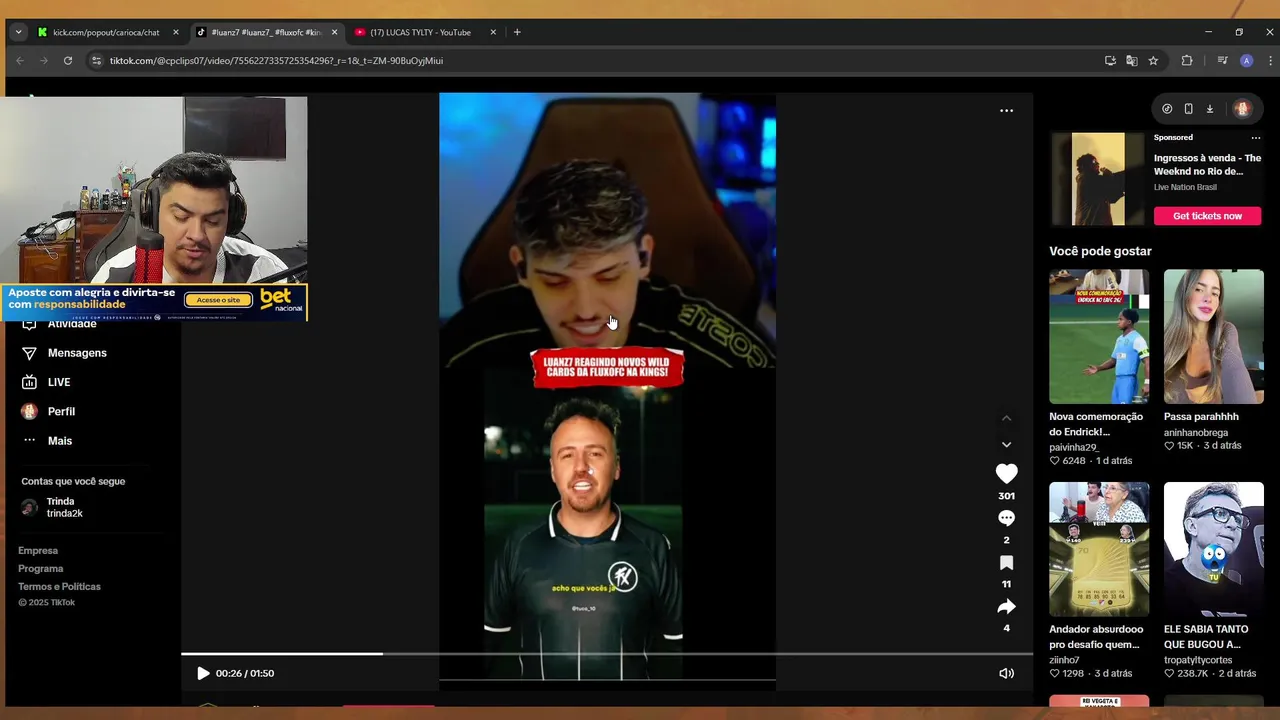Share the video with the arrow icon
The width and height of the screenshot is (1280, 720).
tap(1006, 607)
